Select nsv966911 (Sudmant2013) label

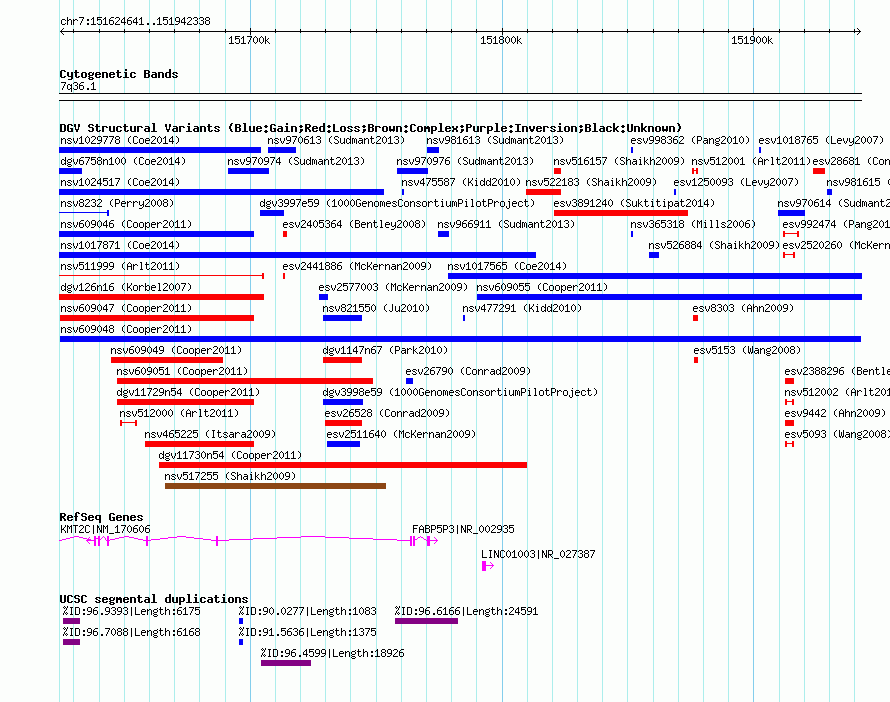click(506, 224)
